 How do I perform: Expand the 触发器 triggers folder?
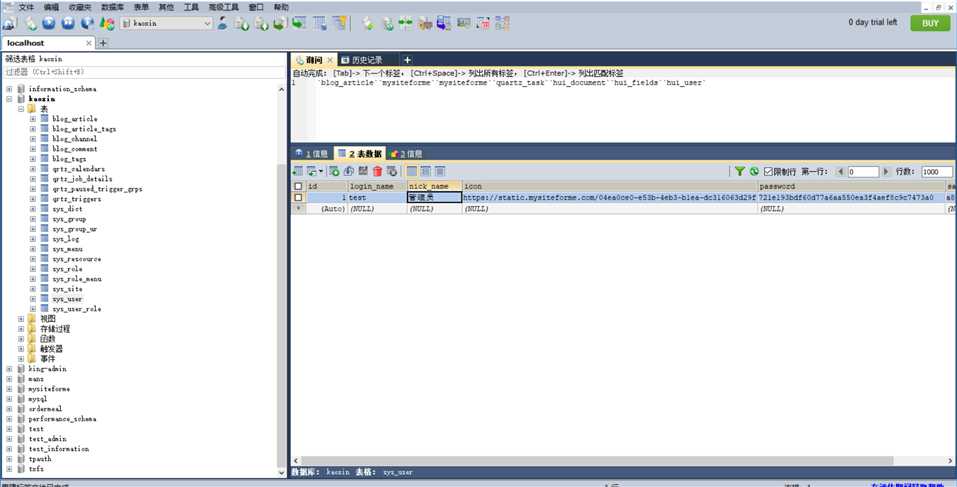click(x=21, y=348)
